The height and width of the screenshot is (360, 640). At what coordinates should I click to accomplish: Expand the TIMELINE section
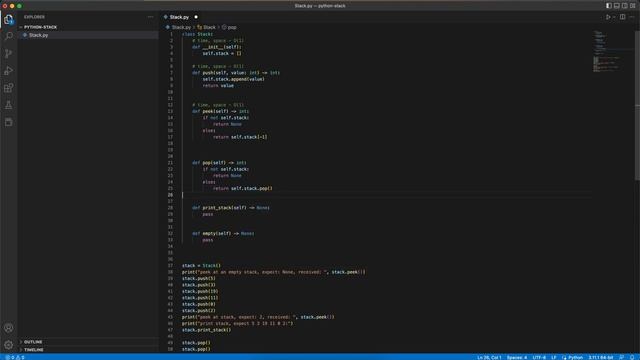pyautogui.click(x=88, y=350)
